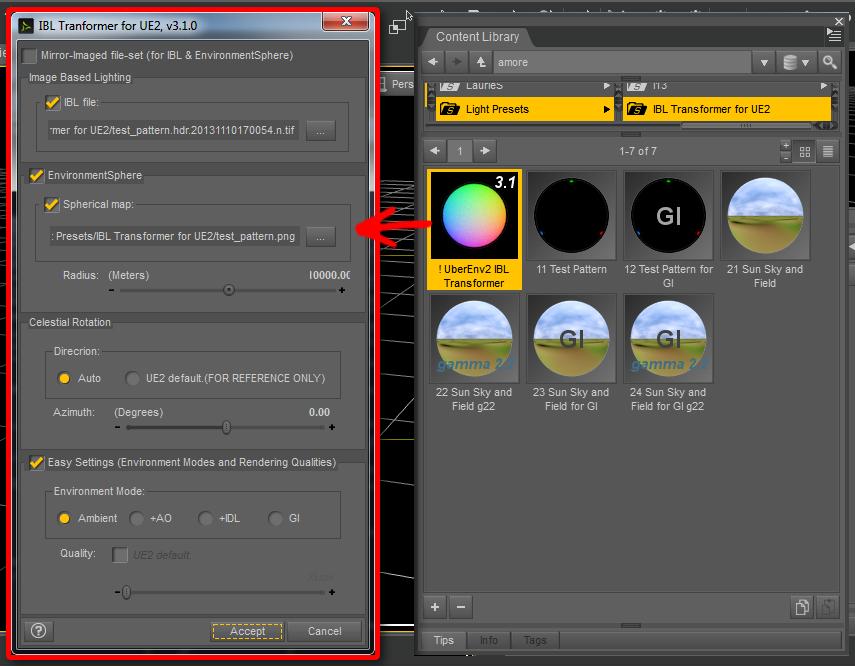855x666 pixels.
Task: Click the amore path field
Action: click(622, 62)
